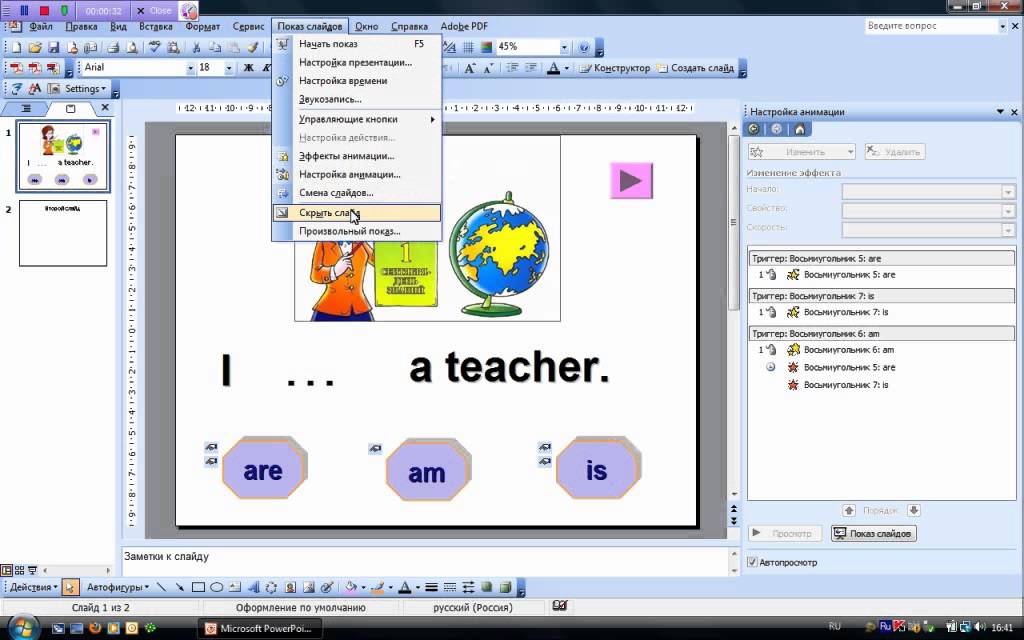Click the Dash Style icon
The width and height of the screenshot is (1024, 640).
(x=449, y=587)
